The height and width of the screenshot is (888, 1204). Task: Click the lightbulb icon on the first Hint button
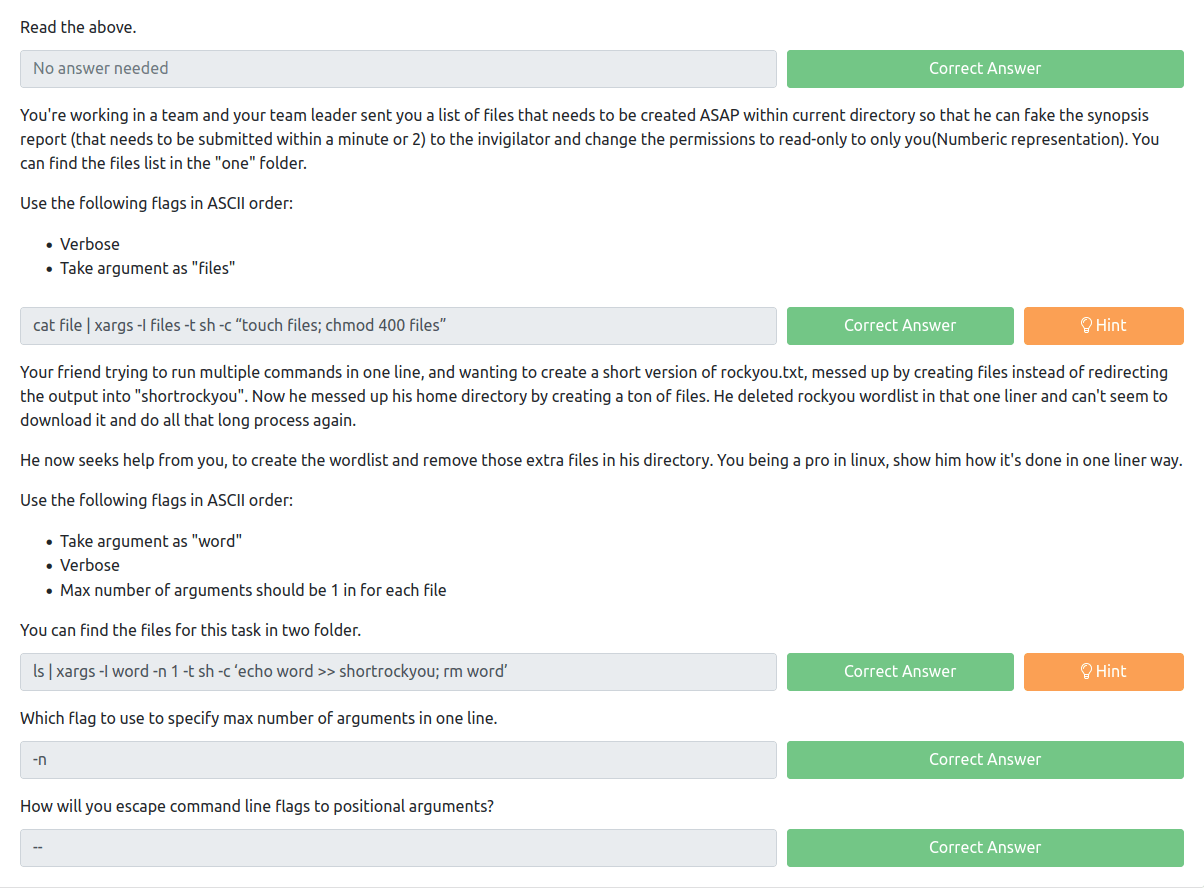click(1086, 325)
